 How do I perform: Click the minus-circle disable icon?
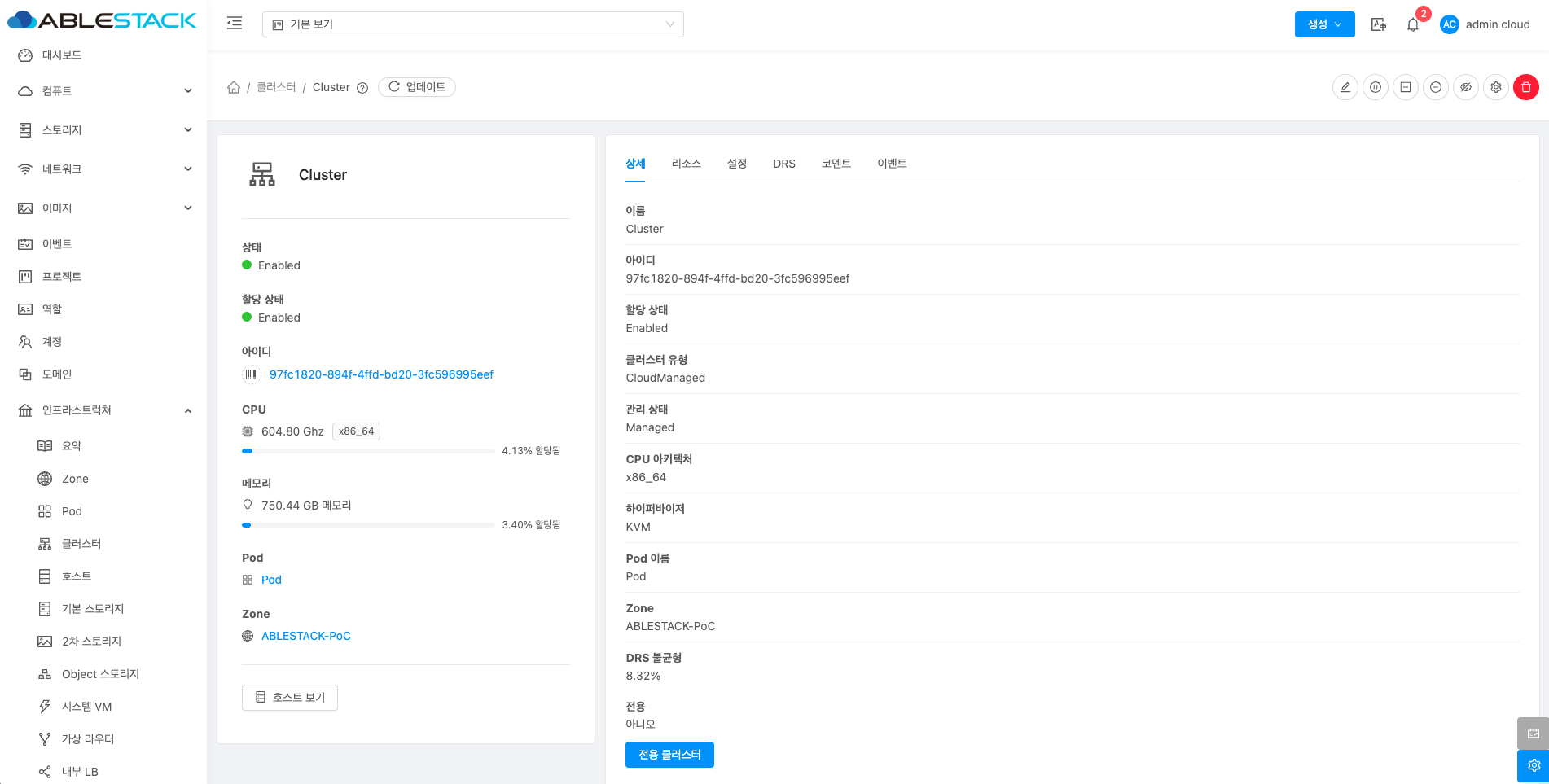click(1436, 87)
